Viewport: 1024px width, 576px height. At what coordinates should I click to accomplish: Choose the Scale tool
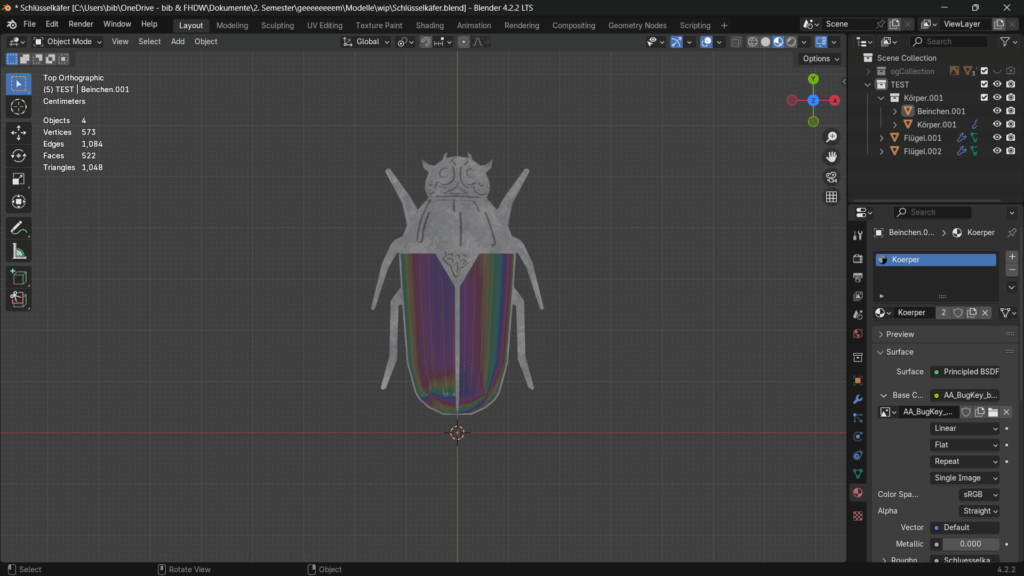(19, 178)
